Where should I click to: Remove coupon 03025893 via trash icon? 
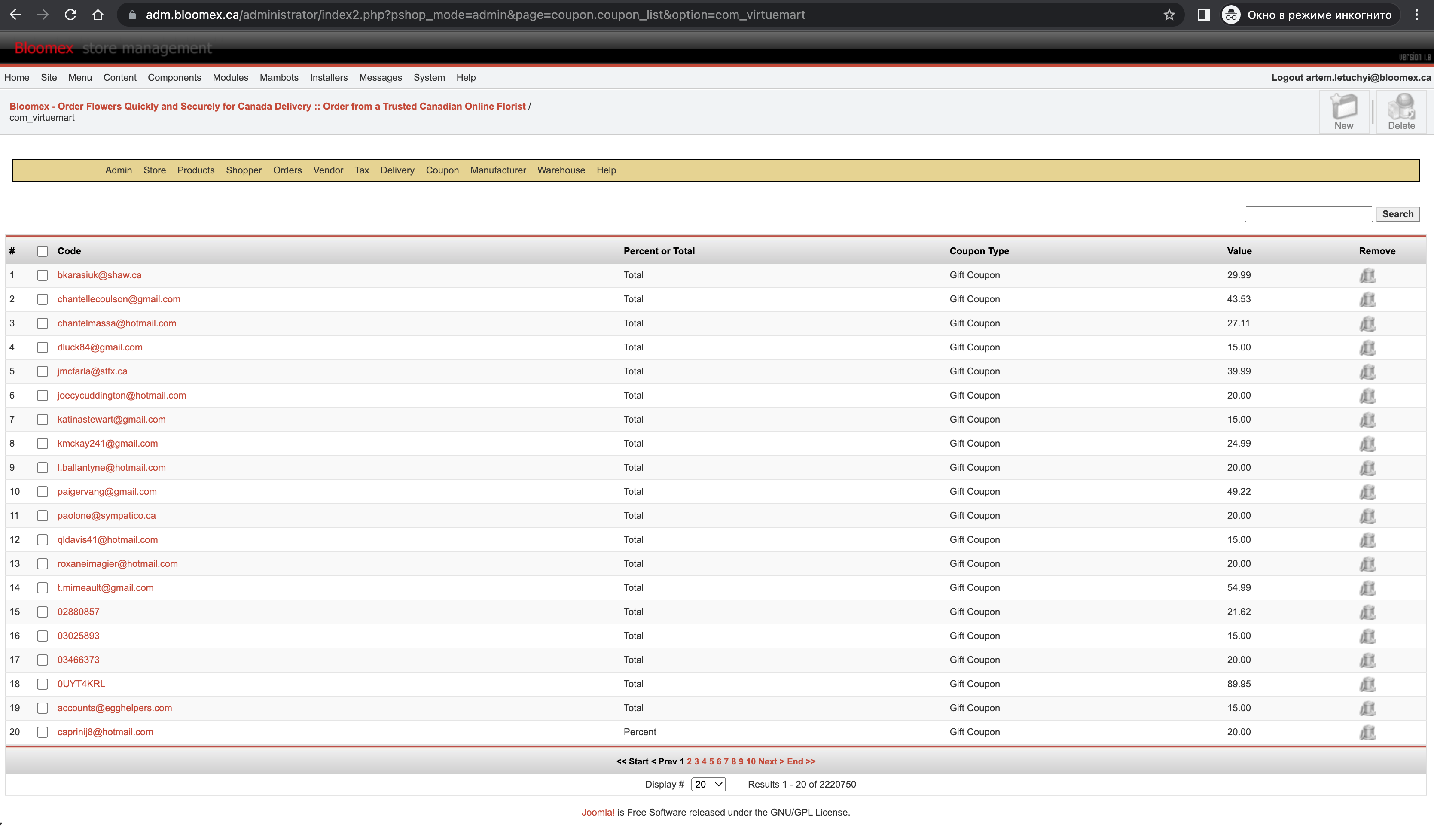point(1367,636)
